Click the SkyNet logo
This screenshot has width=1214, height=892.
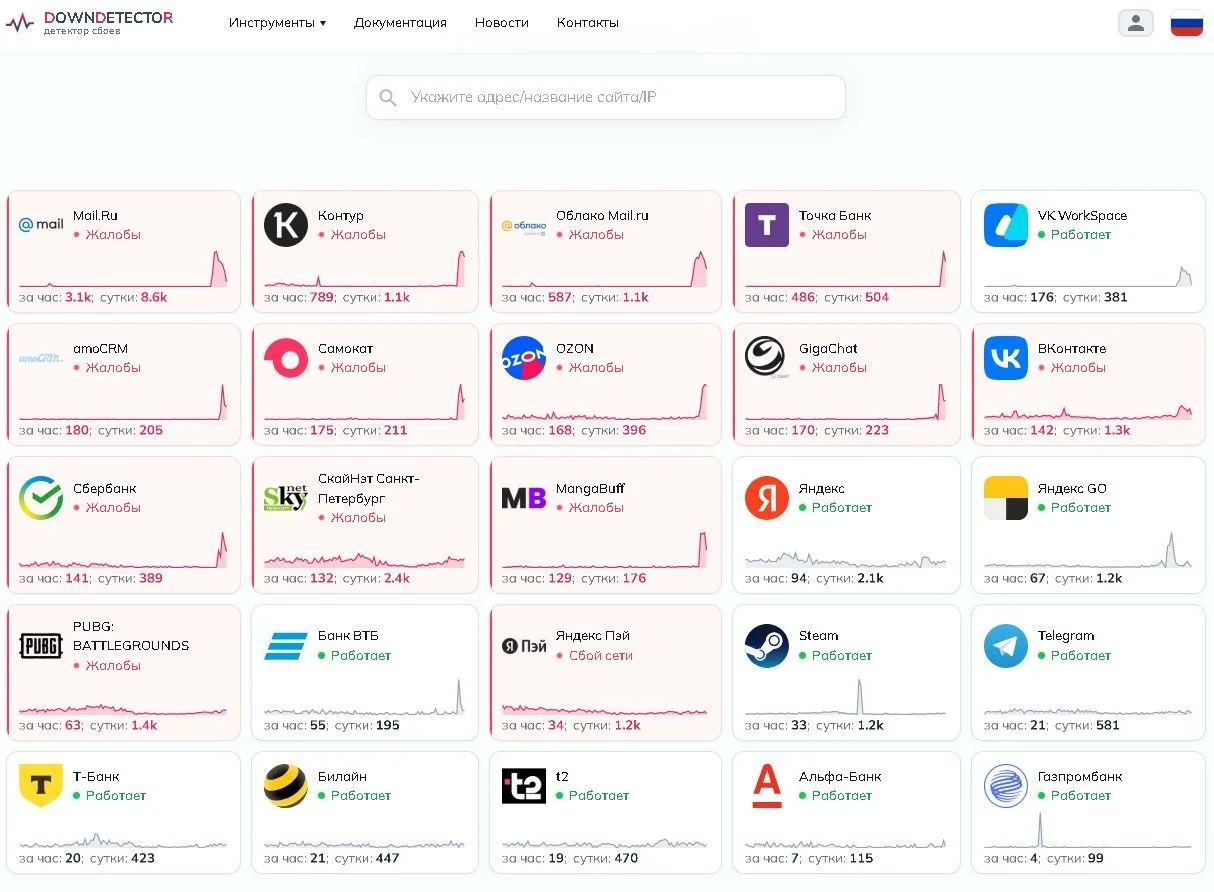286,498
